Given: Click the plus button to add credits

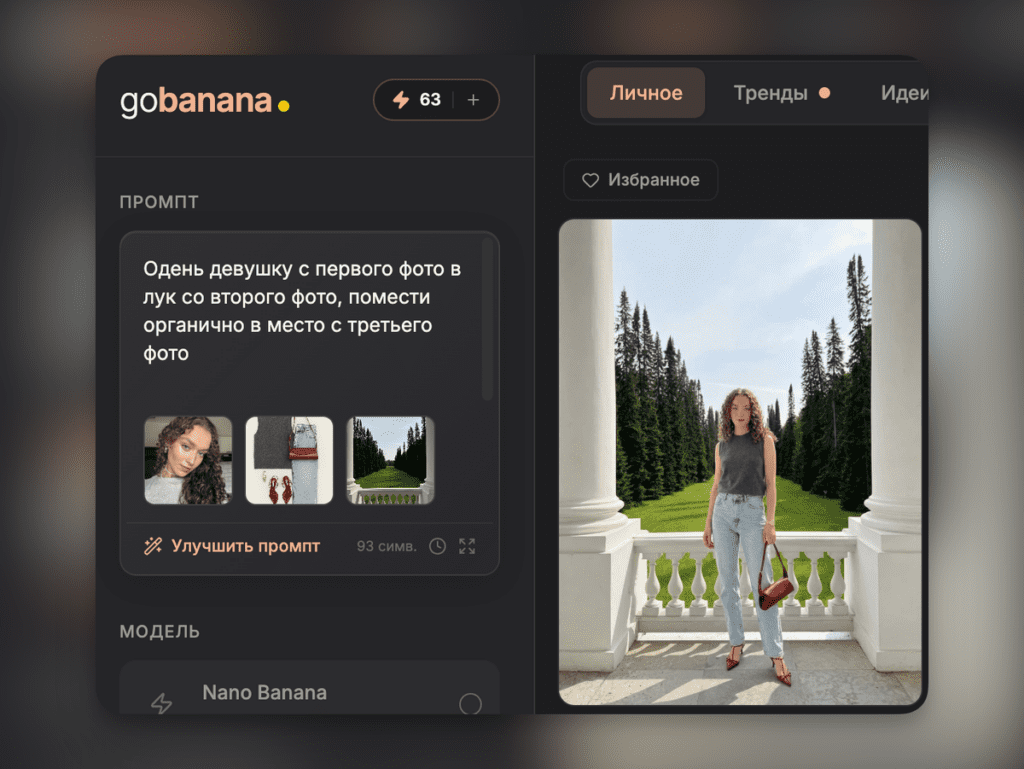Looking at the screenshot, I should click(x=472, y=100).
